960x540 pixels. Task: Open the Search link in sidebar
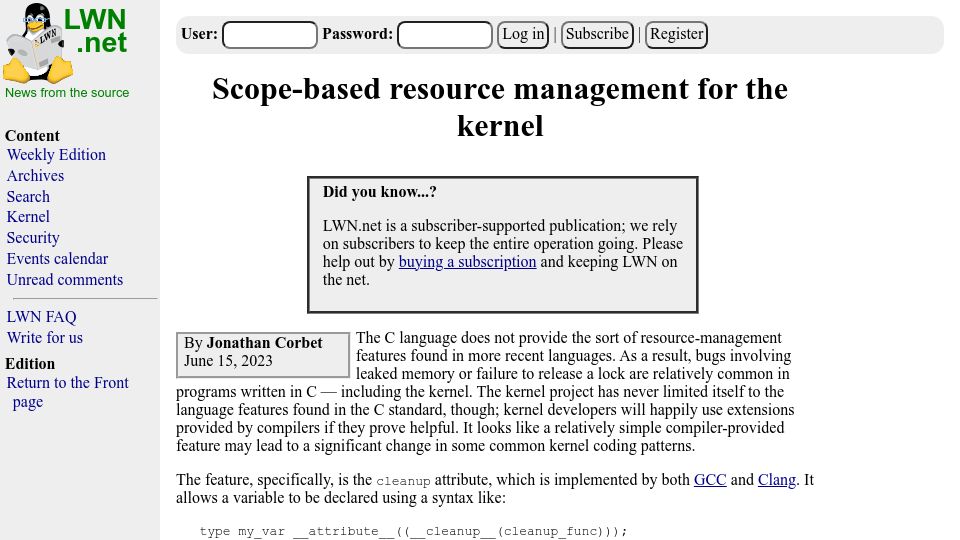tap(28, 197)
